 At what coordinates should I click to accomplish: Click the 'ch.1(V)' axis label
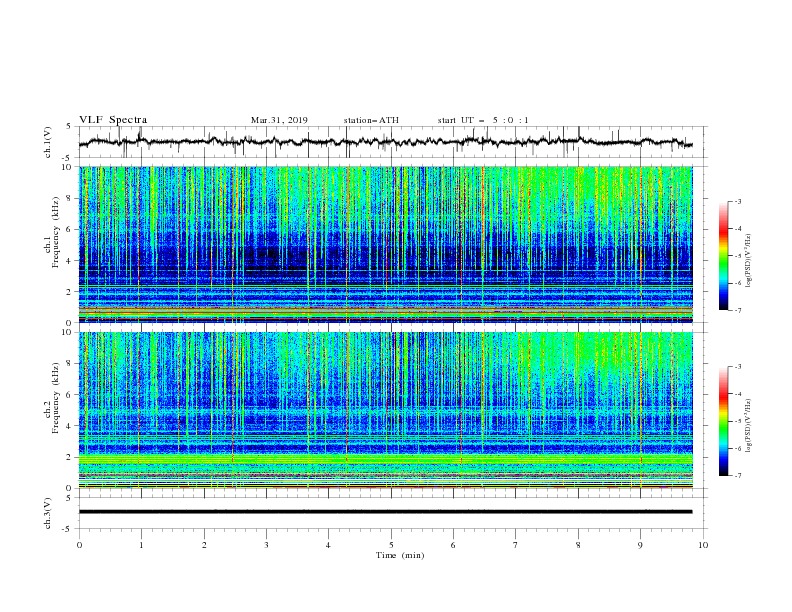tap(48, 142)
